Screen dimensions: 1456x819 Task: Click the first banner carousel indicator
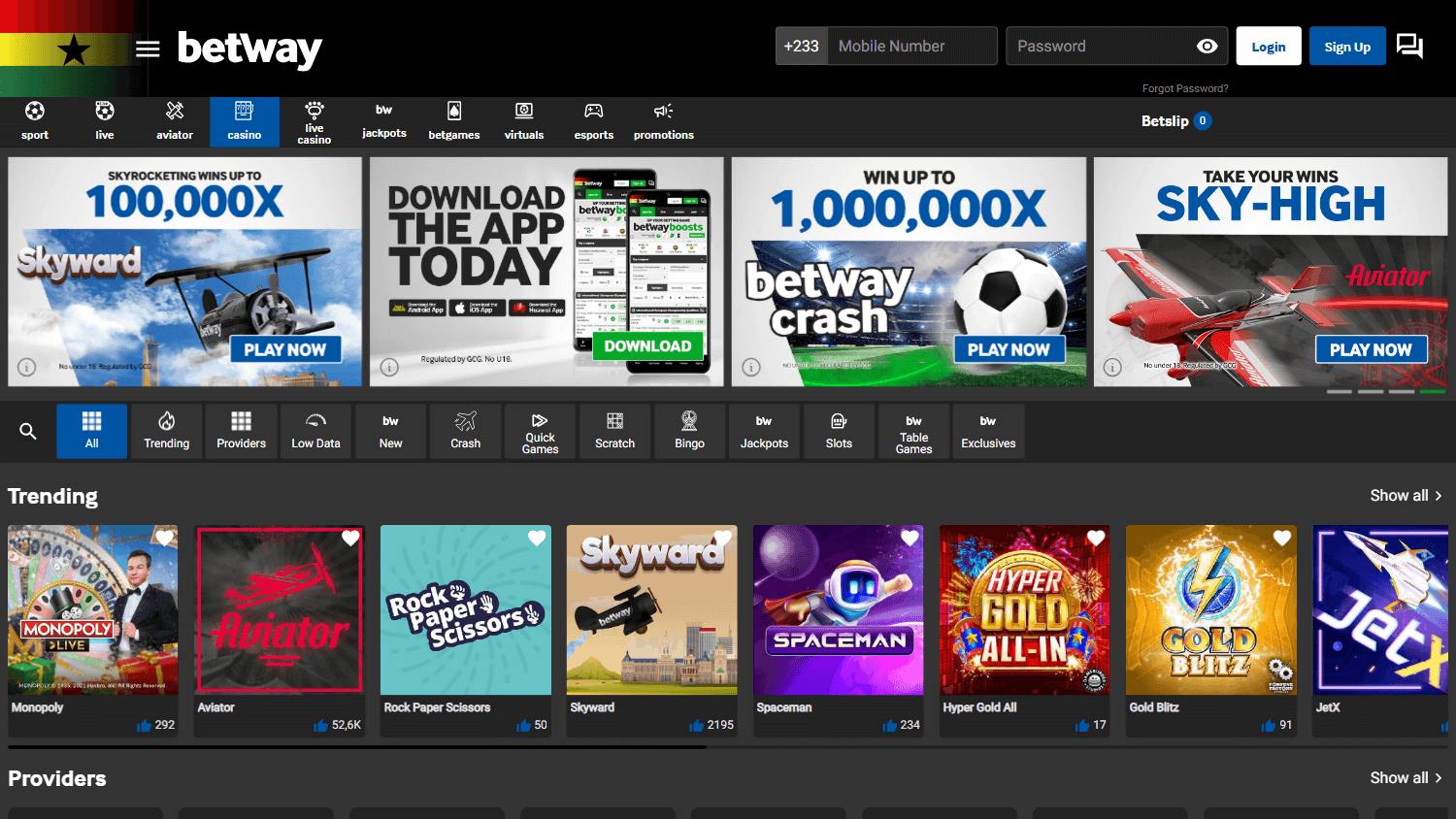coord(1340,392)
